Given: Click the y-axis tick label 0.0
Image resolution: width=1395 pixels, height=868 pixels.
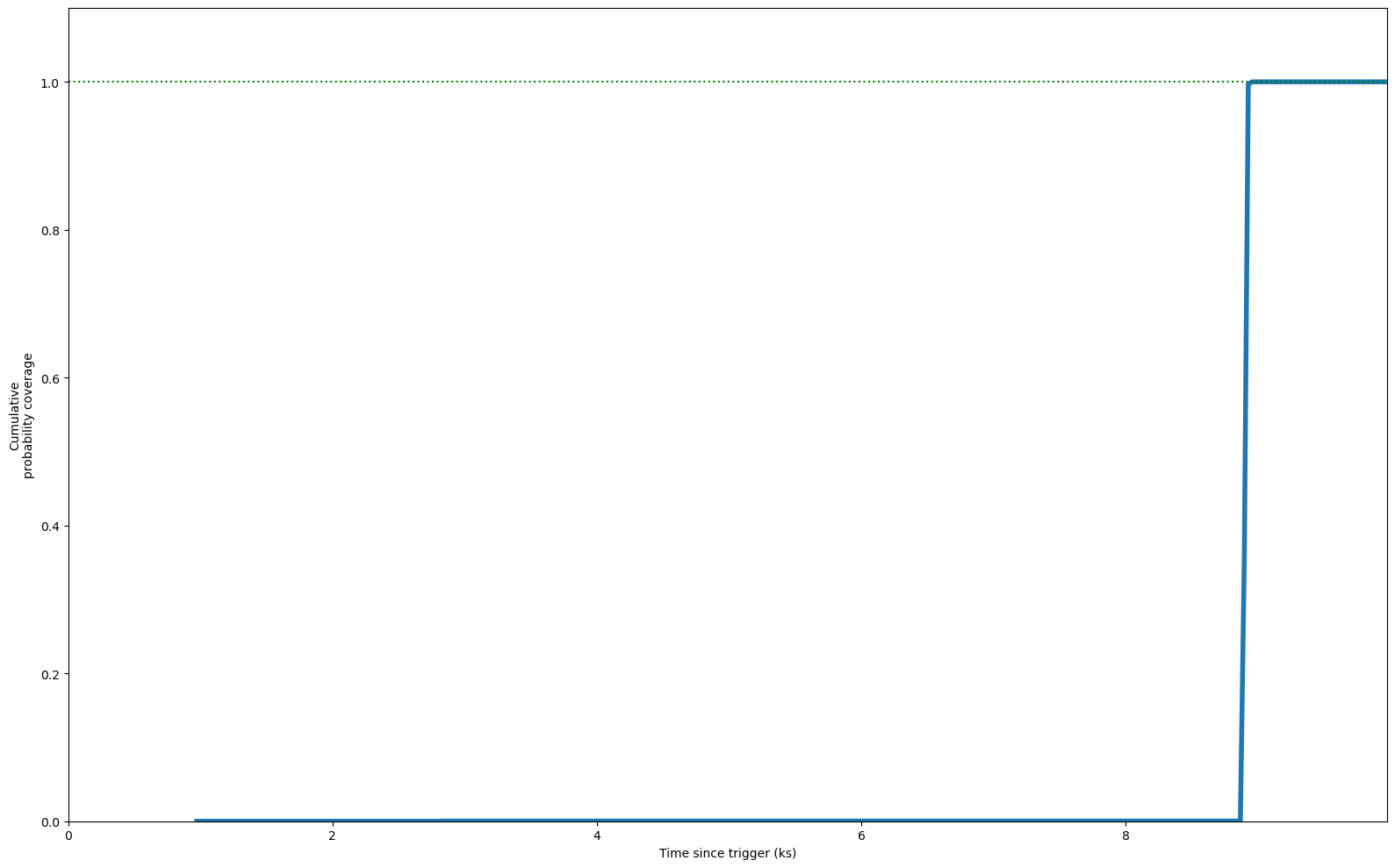Looking at the screenshot, I should (49, 822).
